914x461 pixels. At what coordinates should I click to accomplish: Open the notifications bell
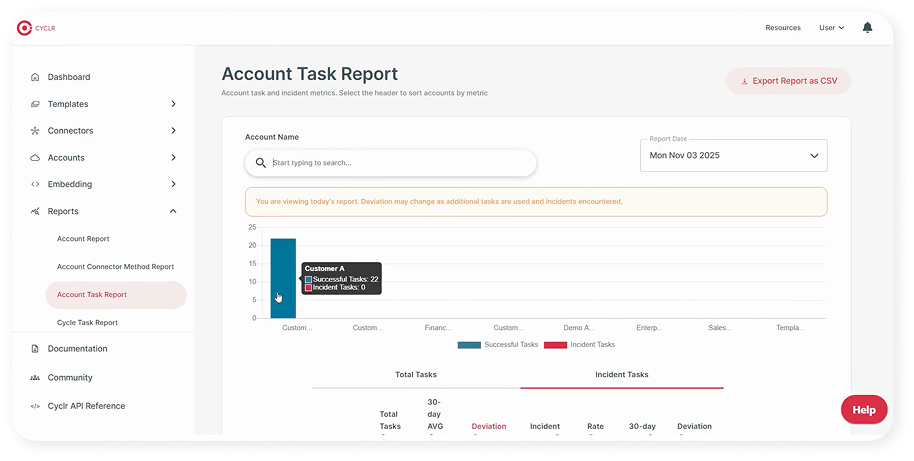pos(867,28)
